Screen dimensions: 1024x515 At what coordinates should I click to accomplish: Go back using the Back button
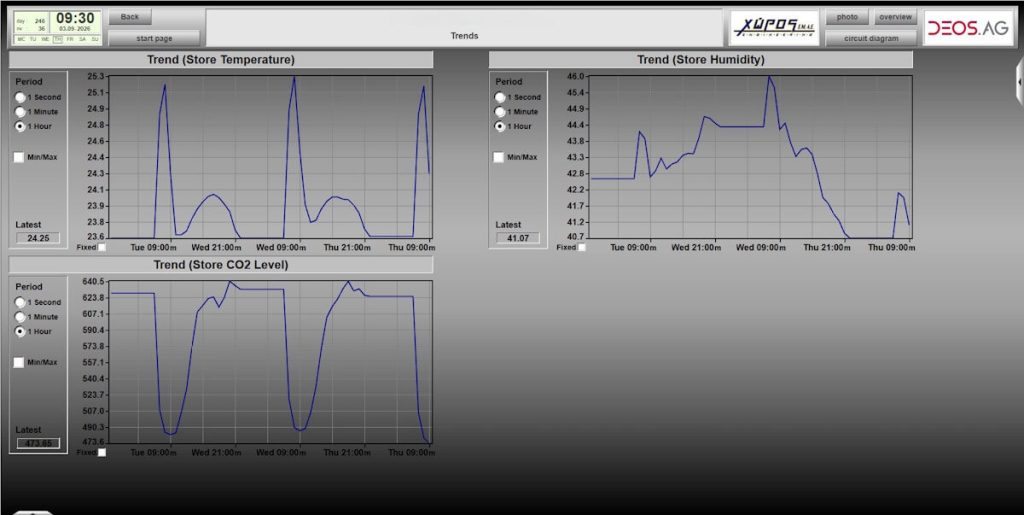130,16
